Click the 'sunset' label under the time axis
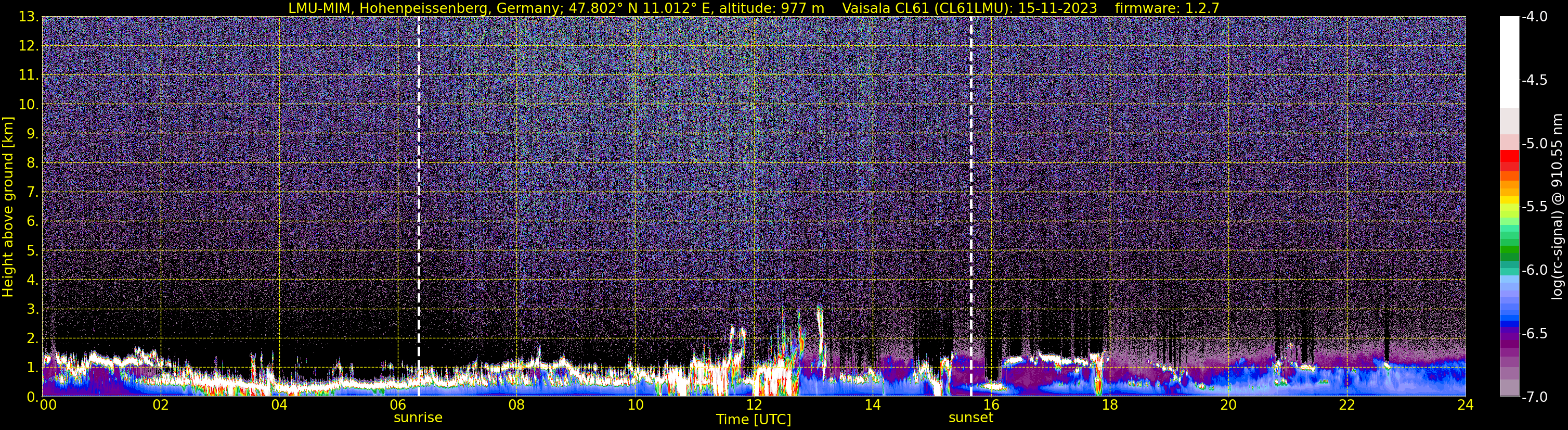Screen dimensions: 1568x430 point(971,418)
